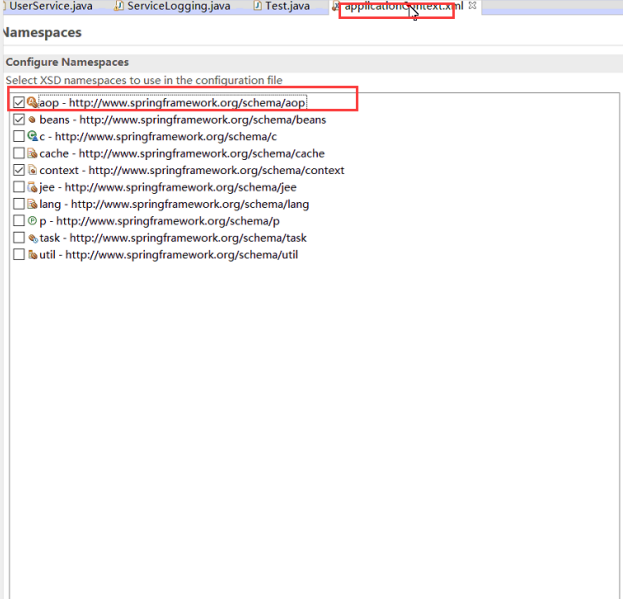Image resolution: width=623 pixels, height=599 pixels.
Task: Select the beans schema URL text
Action: tap(203, 120)
